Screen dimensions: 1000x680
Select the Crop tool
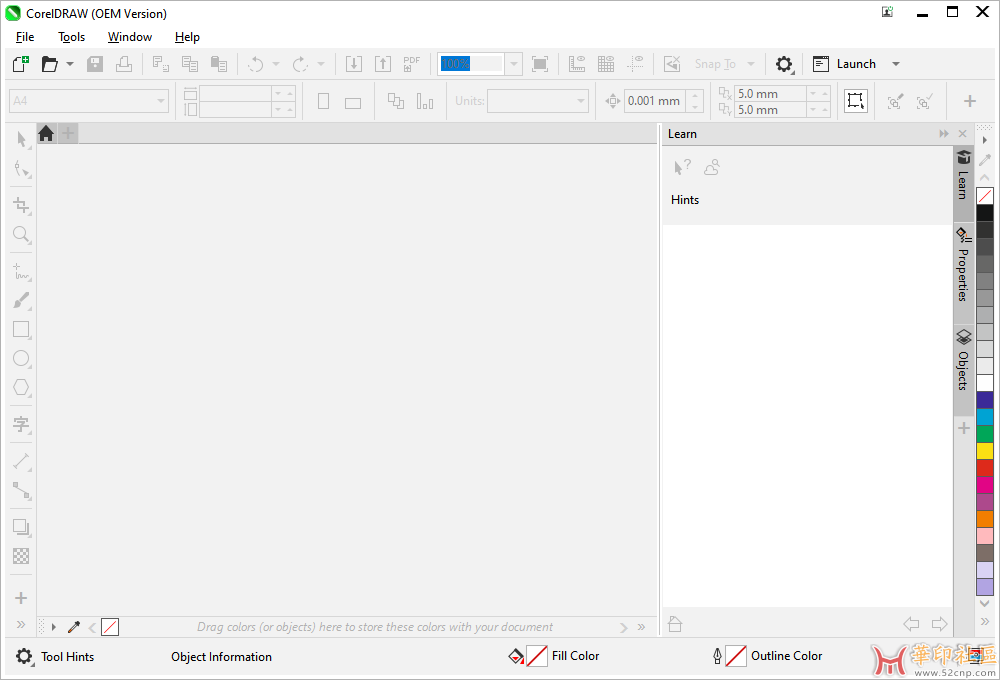point(22,205)
